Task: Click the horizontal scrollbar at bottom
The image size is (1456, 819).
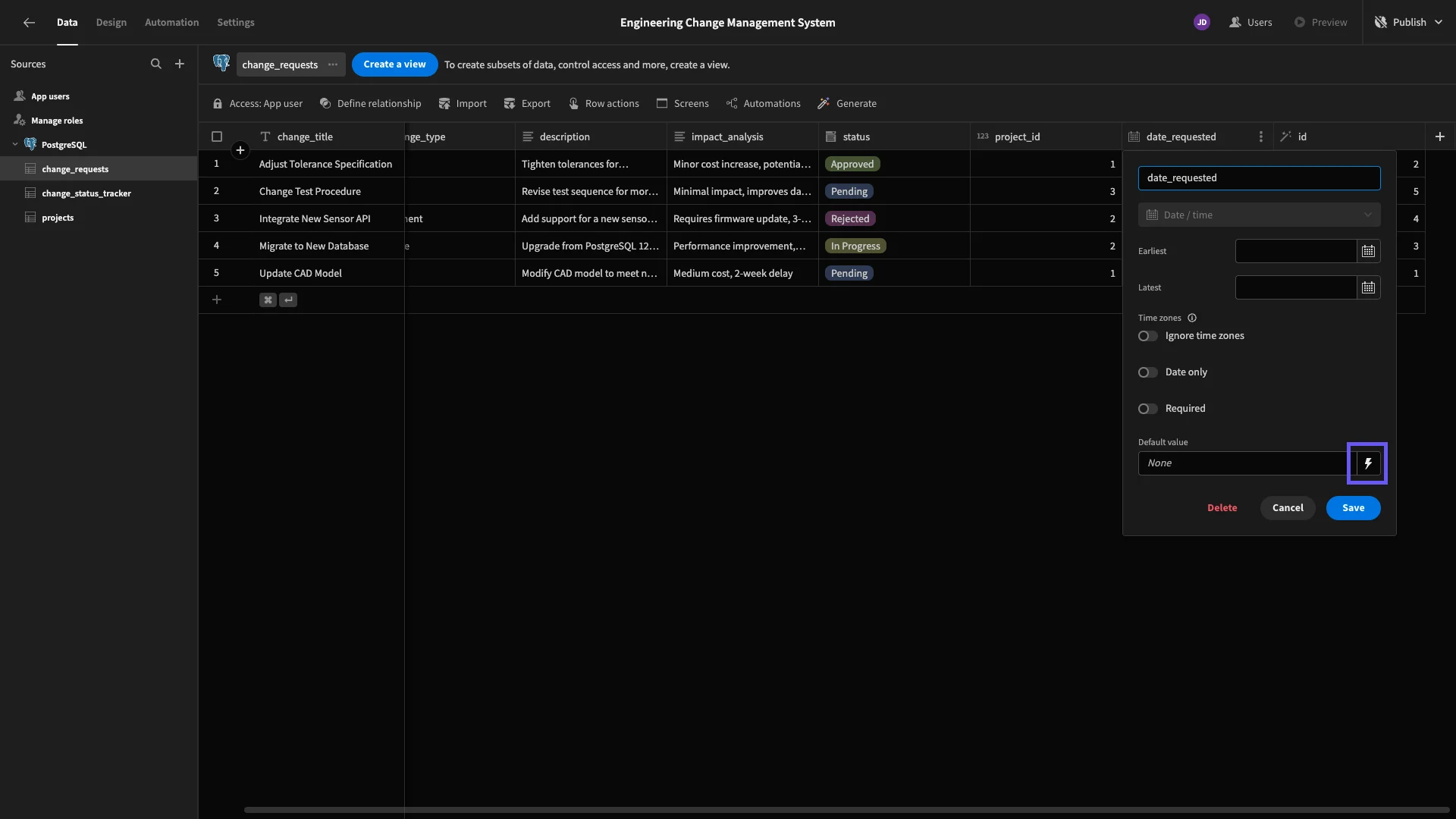Action: pos(846,810)
